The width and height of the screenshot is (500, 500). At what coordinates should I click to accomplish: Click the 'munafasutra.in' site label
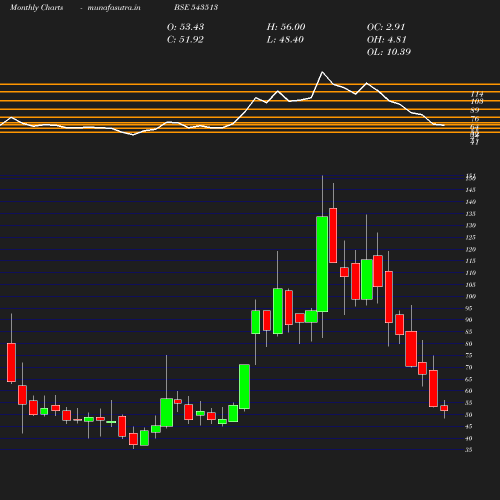click(114, 7)
